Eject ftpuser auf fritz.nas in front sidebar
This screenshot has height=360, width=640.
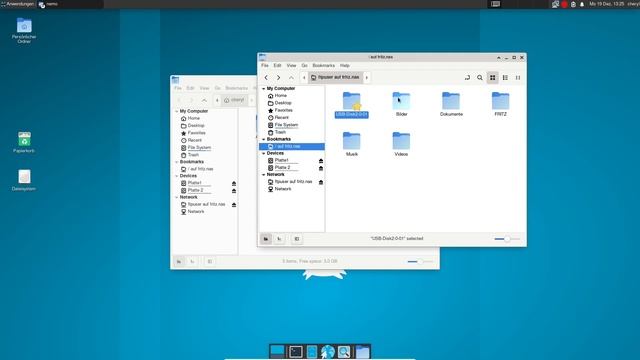click(x=321, y=182)
